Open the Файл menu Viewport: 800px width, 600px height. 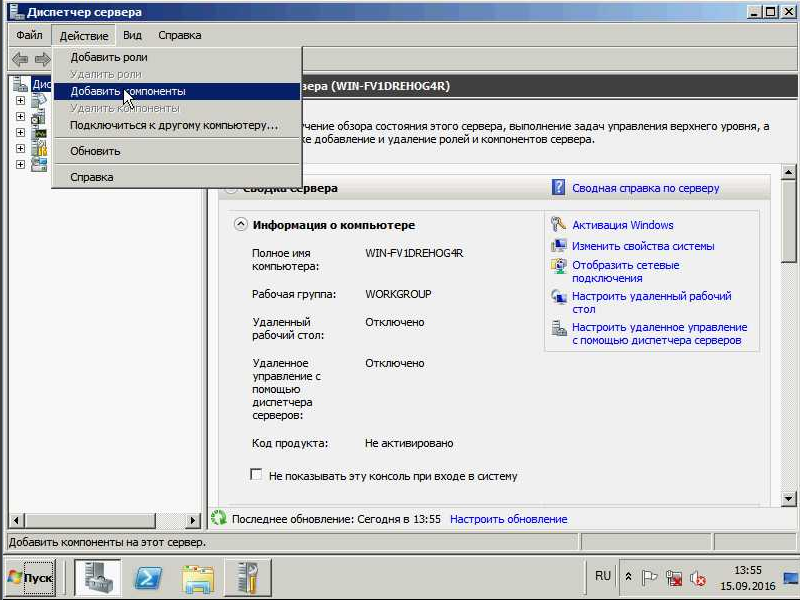pos(29,35)
